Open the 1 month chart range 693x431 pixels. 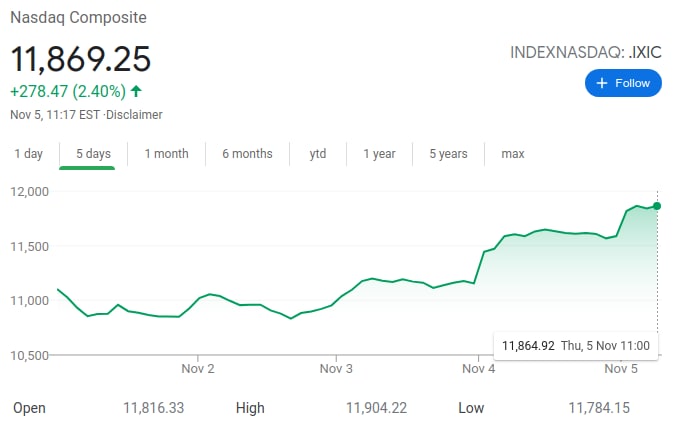tap(166, 154)
